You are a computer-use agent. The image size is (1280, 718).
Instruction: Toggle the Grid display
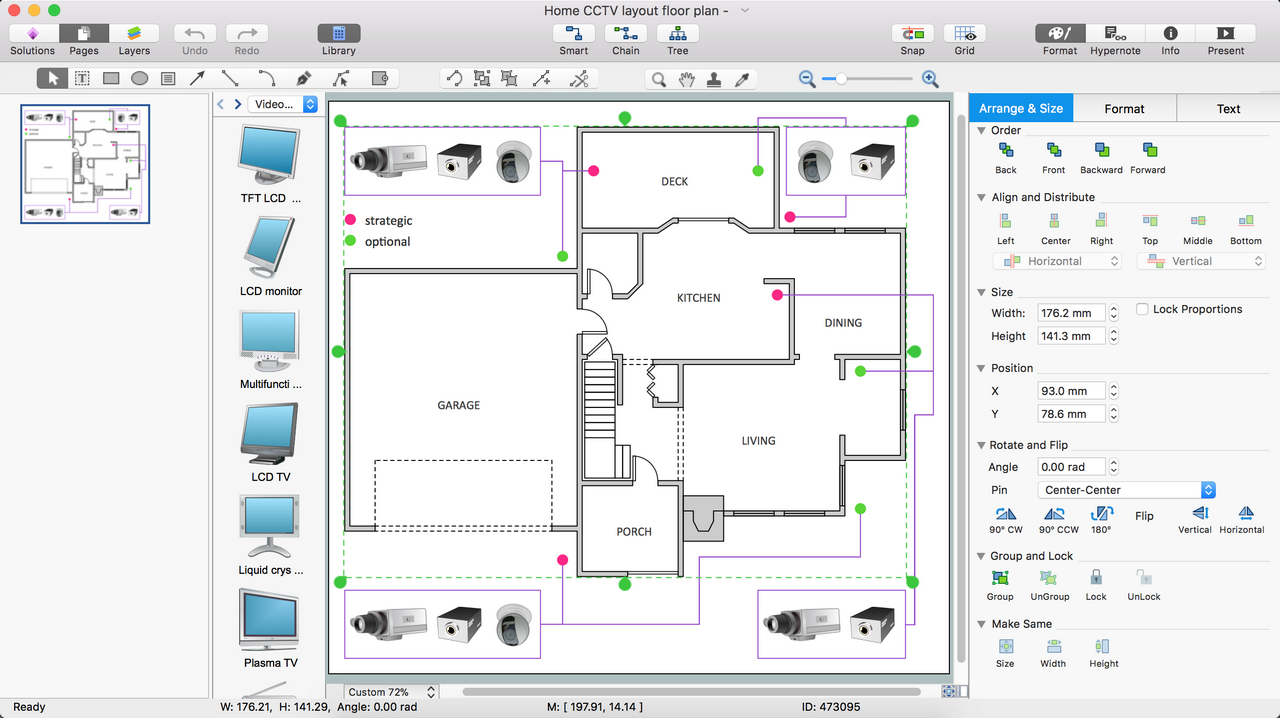point(964,34)
